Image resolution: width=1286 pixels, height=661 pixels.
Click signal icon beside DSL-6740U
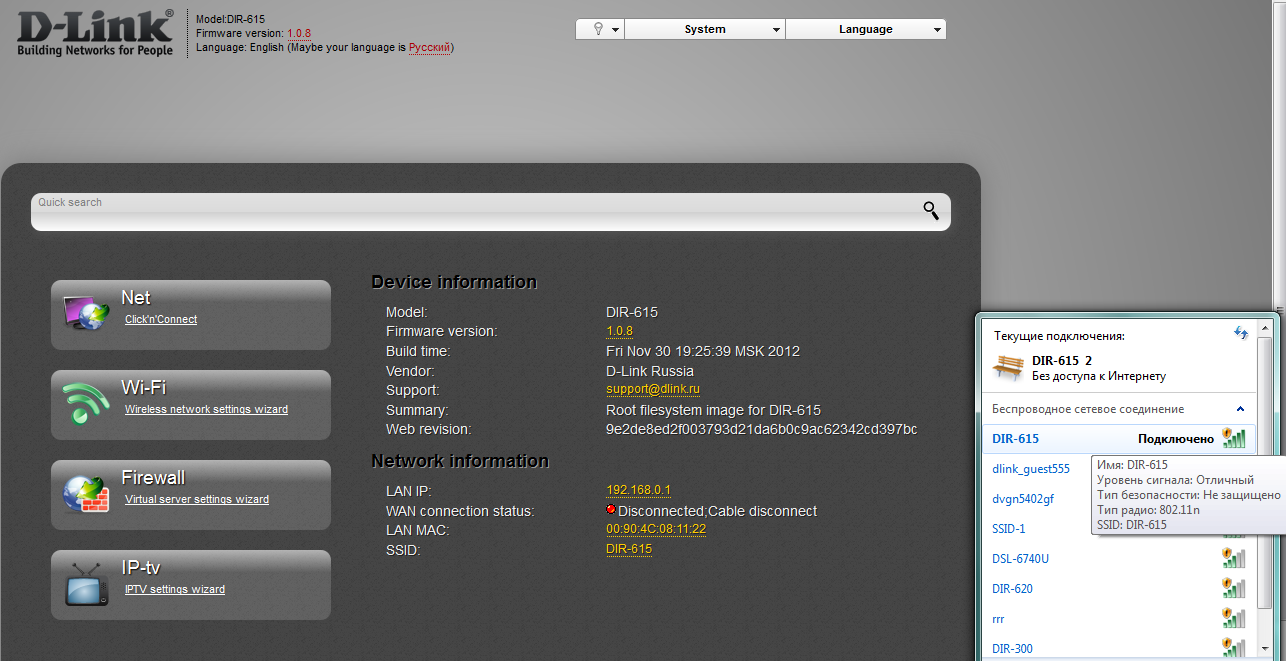click(x=1234, y=558)
